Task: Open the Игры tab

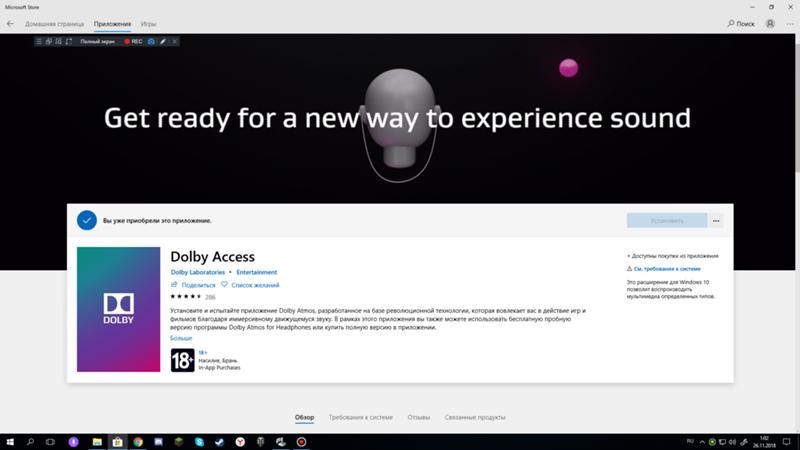Action: click(x=148, y=24)
